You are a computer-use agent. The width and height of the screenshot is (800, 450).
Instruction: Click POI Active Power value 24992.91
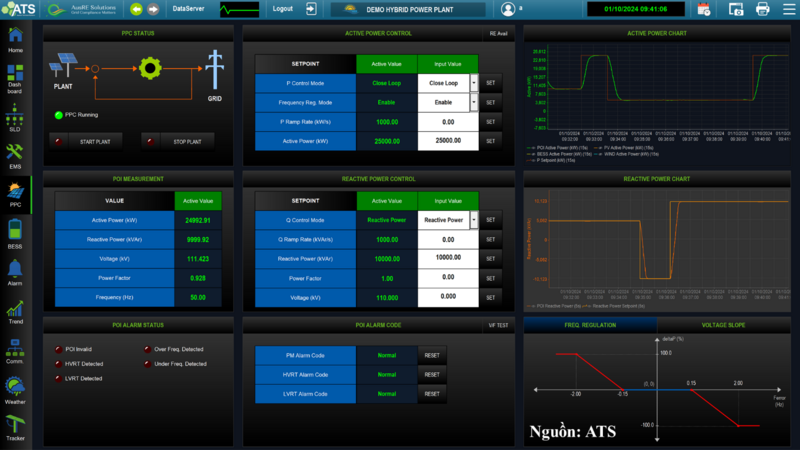coord(198,220)
